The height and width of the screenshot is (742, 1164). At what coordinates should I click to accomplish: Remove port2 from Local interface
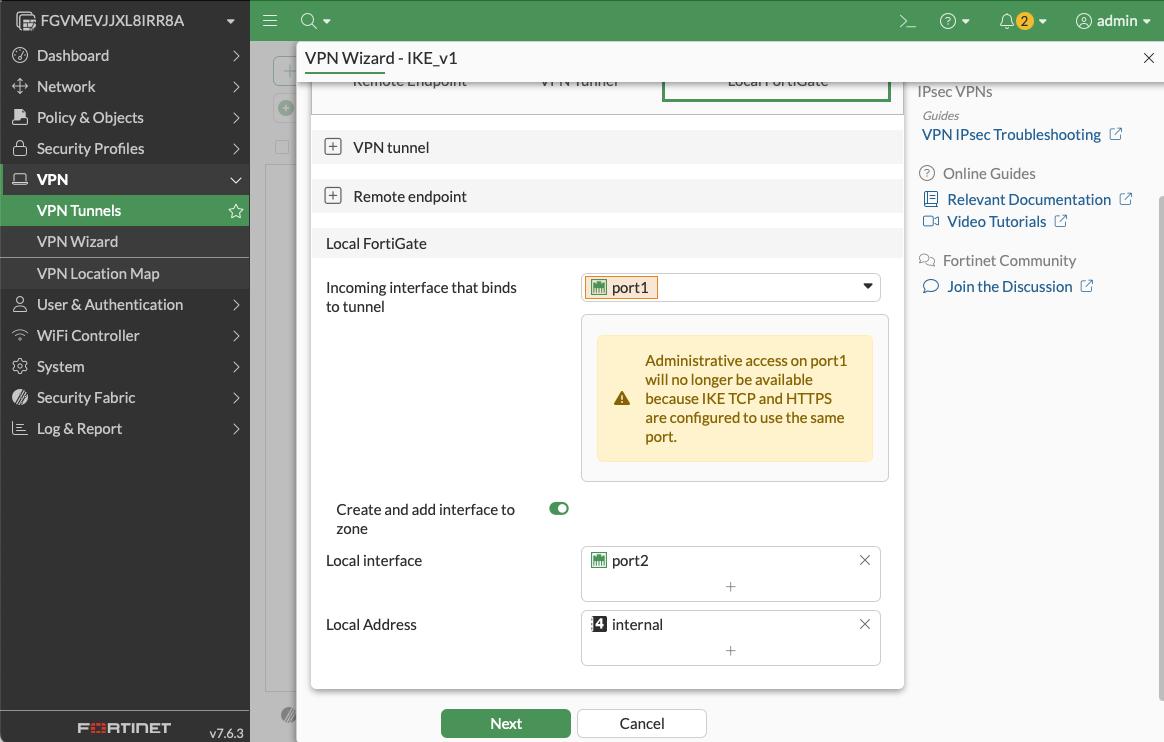865,560
